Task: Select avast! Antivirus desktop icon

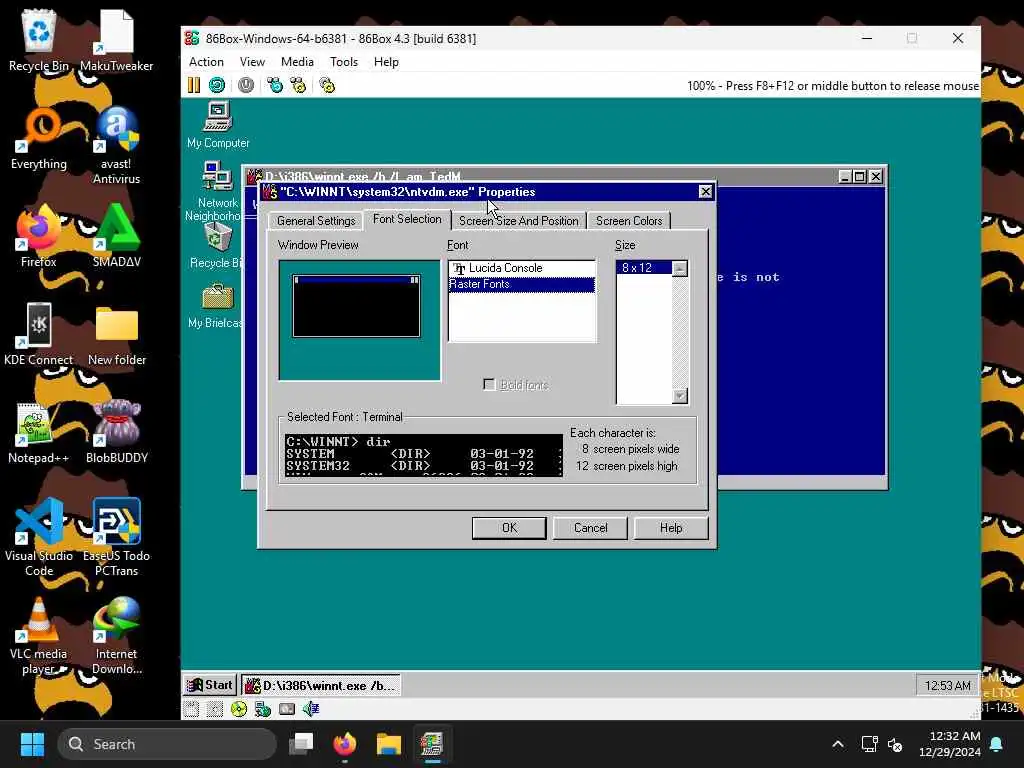Action: [x=116, y=146]
